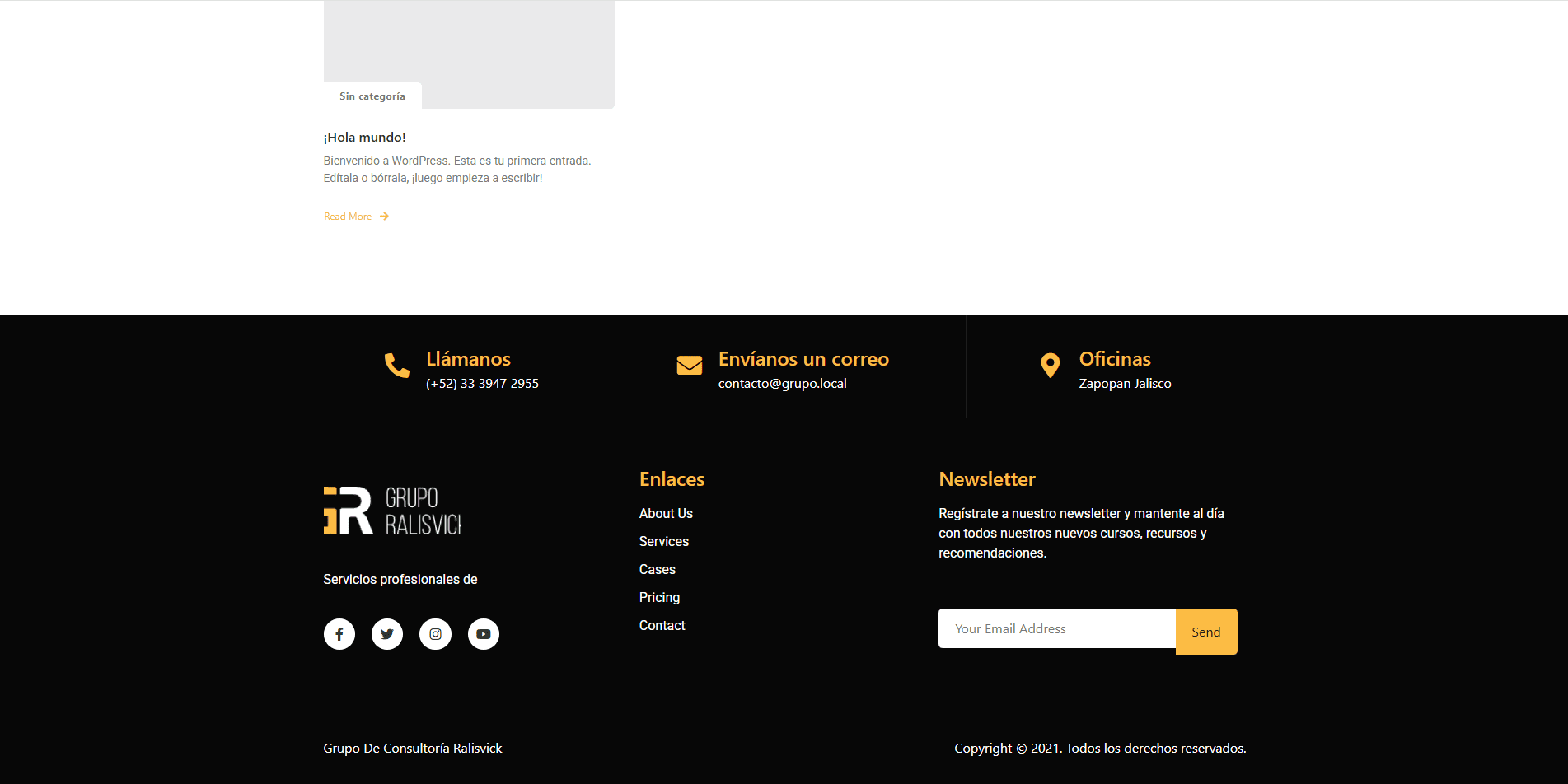Viewport: 1568px width, 784px height.
Task: Open the Facebook social icon
Action: point(339,634)
